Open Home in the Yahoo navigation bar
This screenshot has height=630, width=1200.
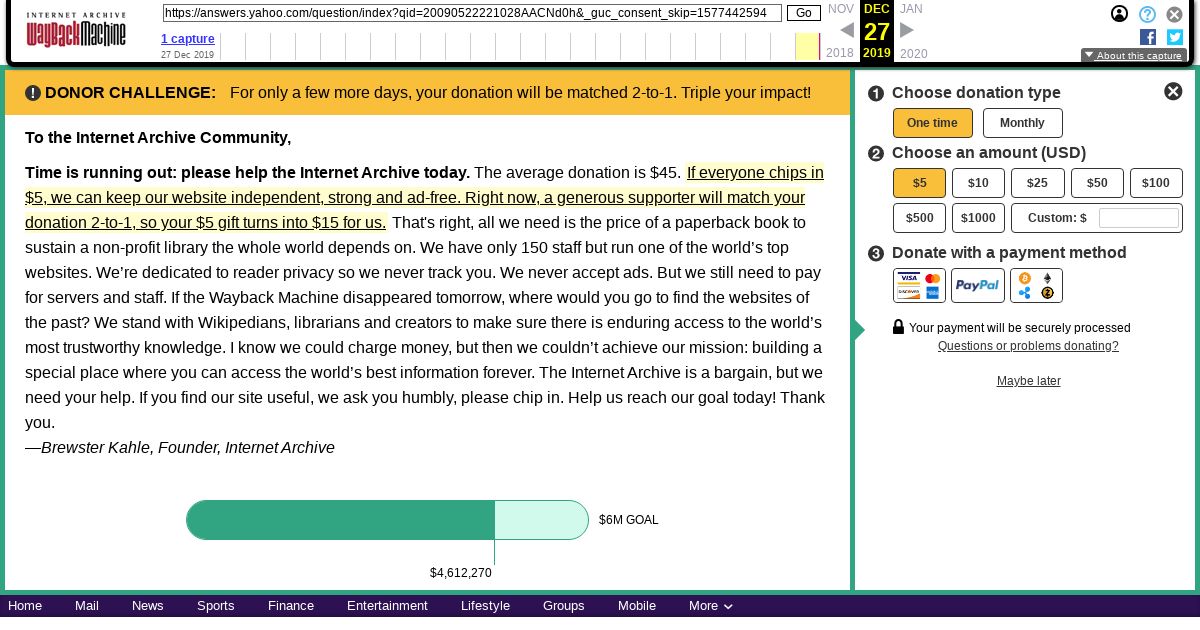25,606
